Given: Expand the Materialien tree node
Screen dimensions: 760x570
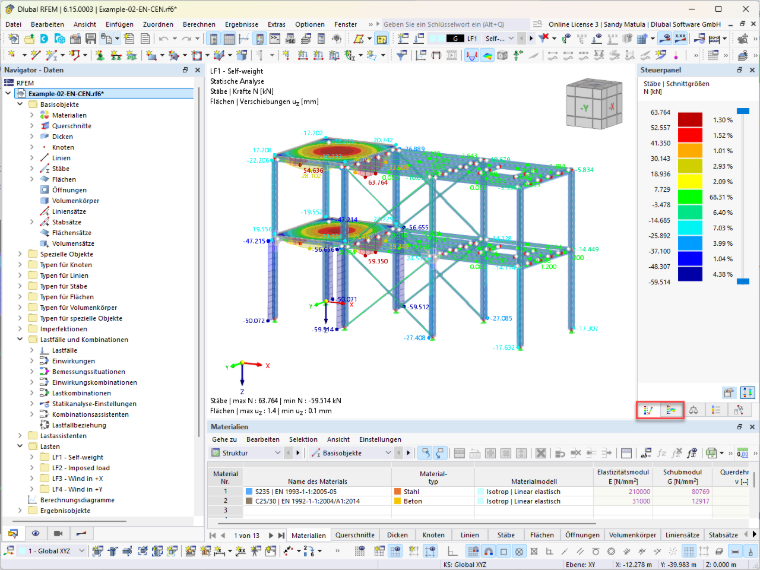Looking at the screenshot, I should click(32, 115).
